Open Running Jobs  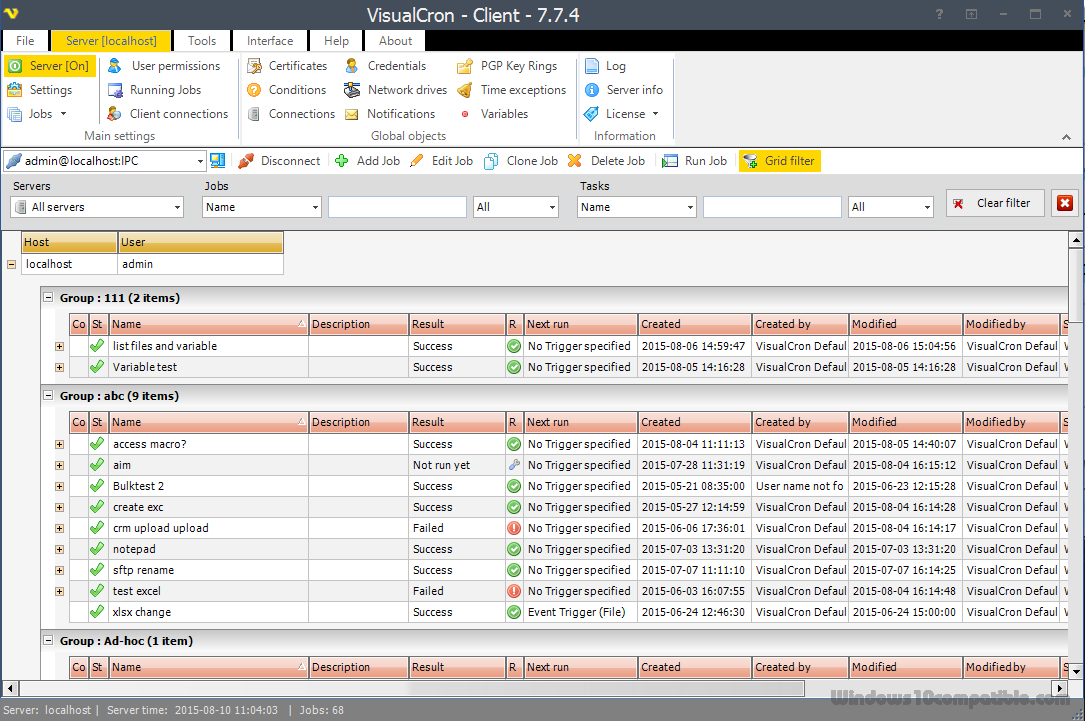coord(154,90)
